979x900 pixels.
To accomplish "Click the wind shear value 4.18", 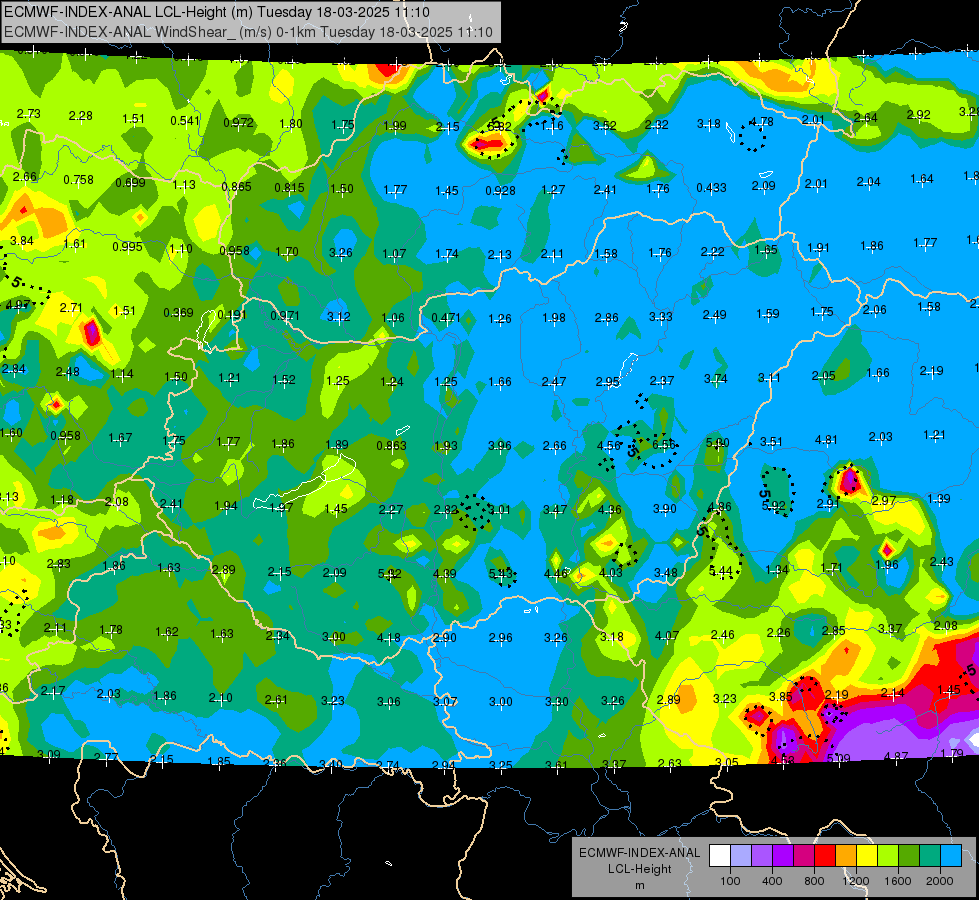I will pyautogui.click(x=389, y=638).
